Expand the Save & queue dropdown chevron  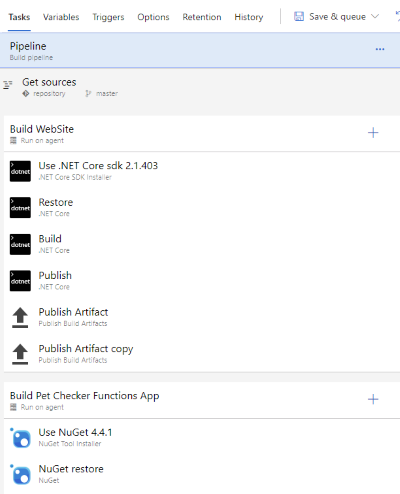point(375,16)
